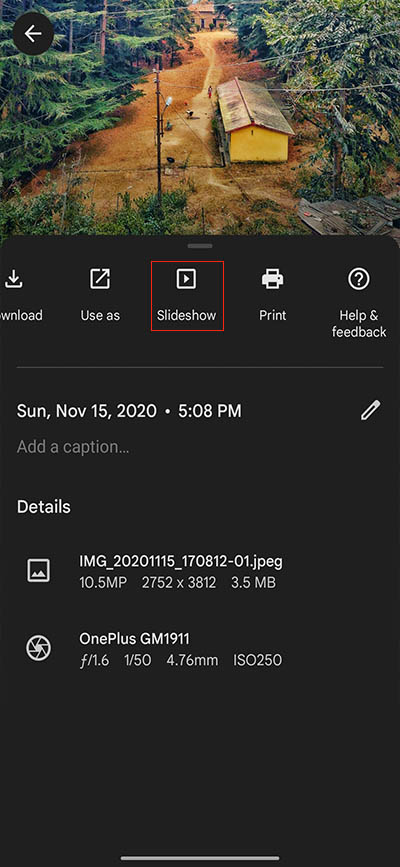
Task: Tap the camera aperture icon
Action: pos(39,648)
